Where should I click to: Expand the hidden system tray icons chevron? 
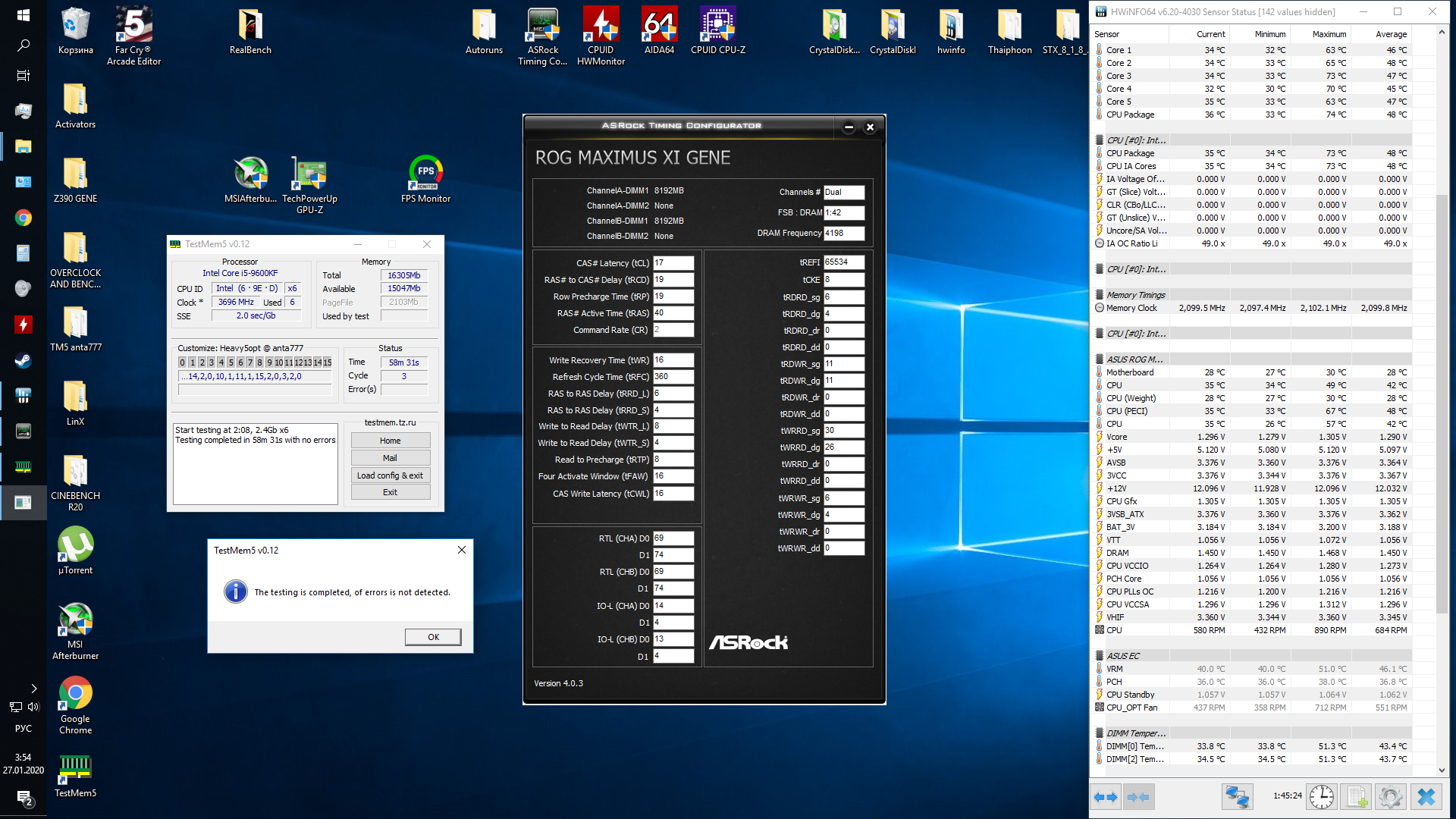33,689
